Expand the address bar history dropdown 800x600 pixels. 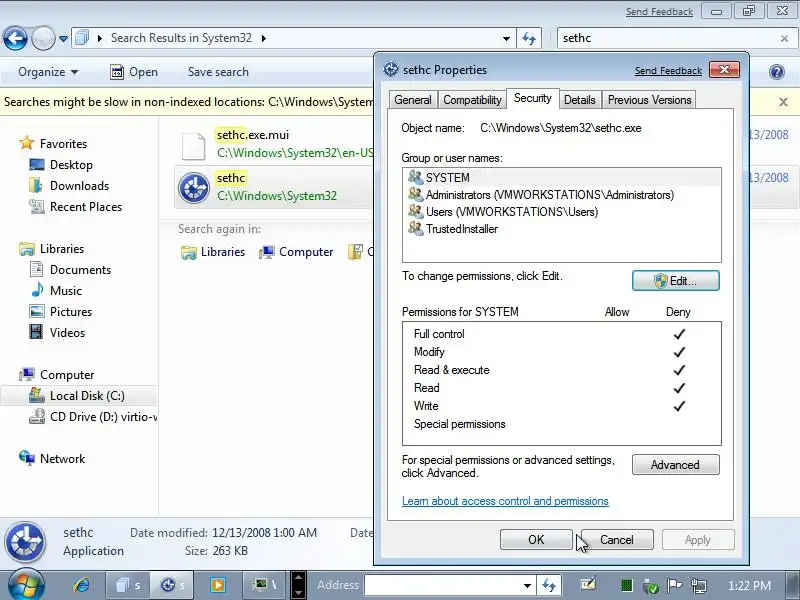pos(506,39)
